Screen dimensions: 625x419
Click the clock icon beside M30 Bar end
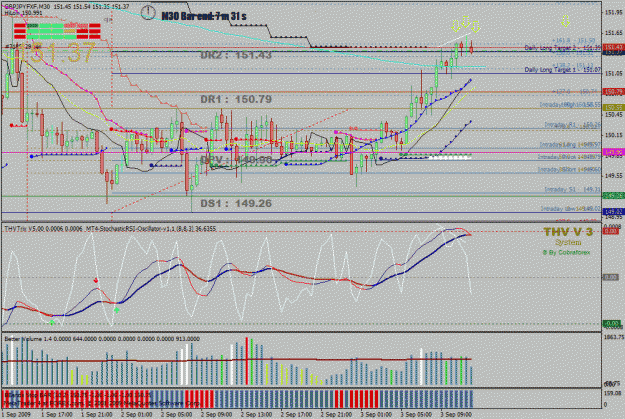[148, 12]
